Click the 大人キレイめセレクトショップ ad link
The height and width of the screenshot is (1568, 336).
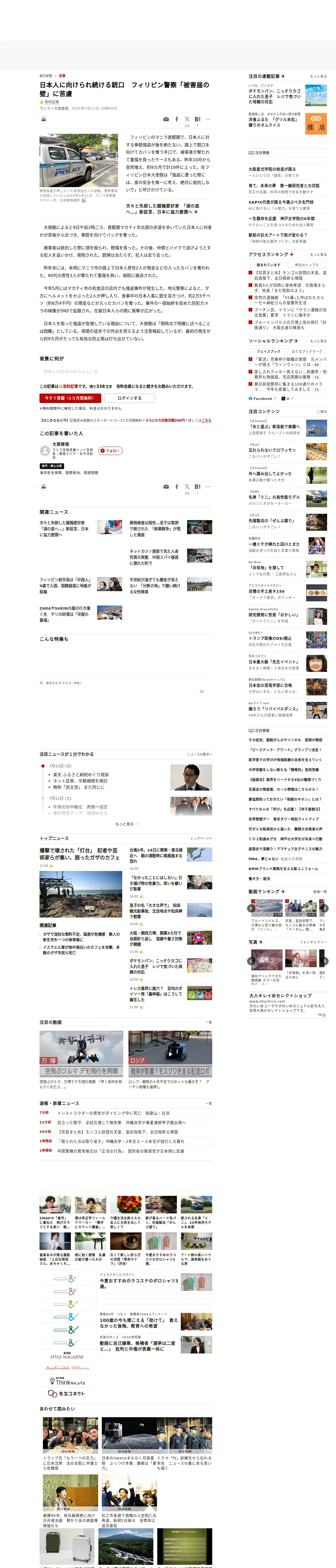pos(280,996)
